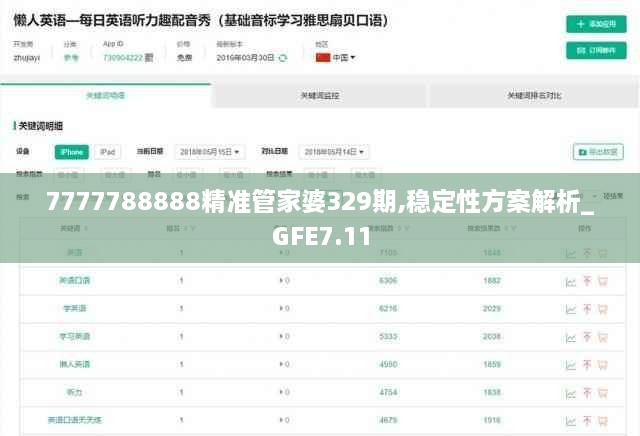The image size is (640, 436).
Task: Pin to top the 6216 row keyword
Action: [587, 309]
